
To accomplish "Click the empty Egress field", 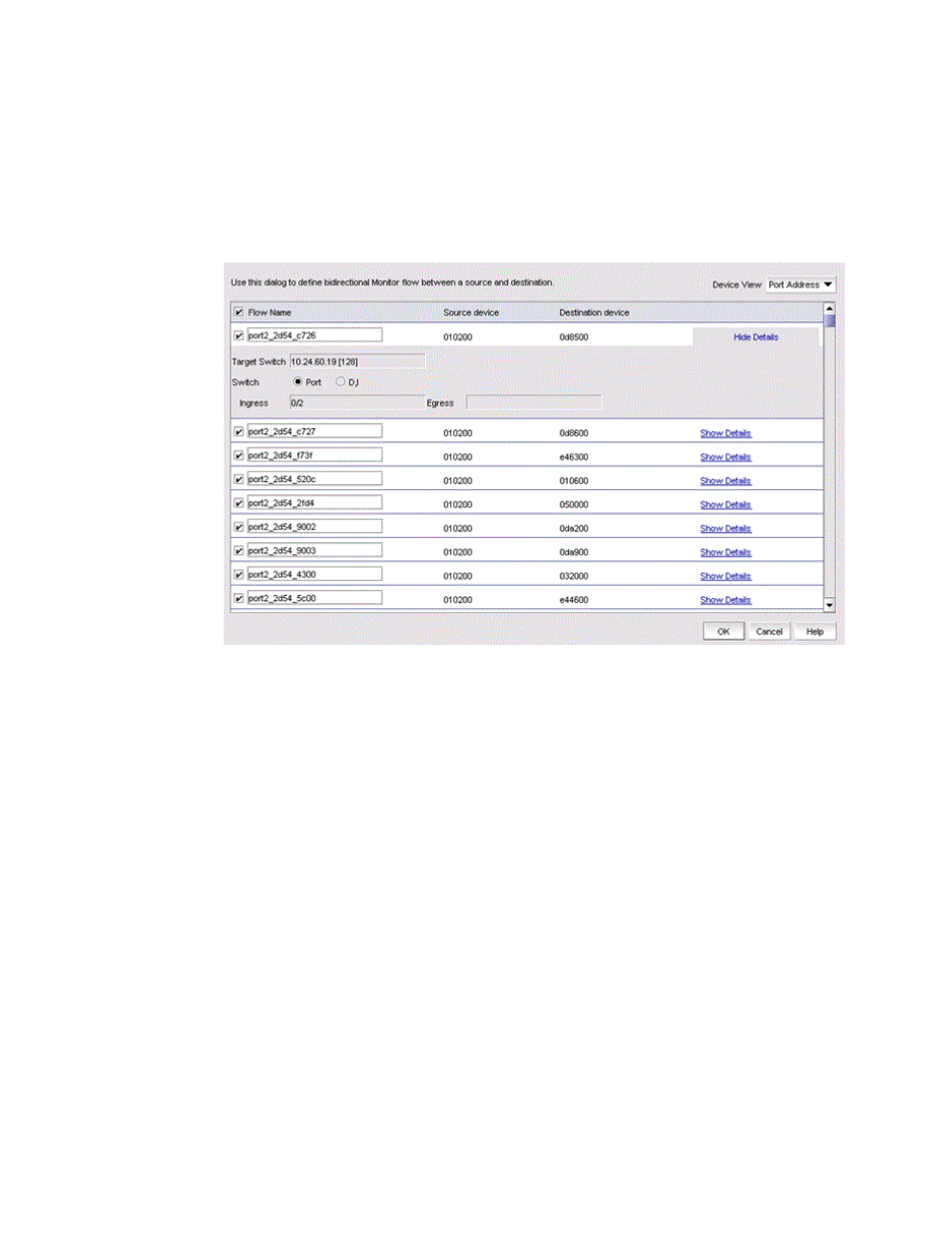I will (534, 402).
